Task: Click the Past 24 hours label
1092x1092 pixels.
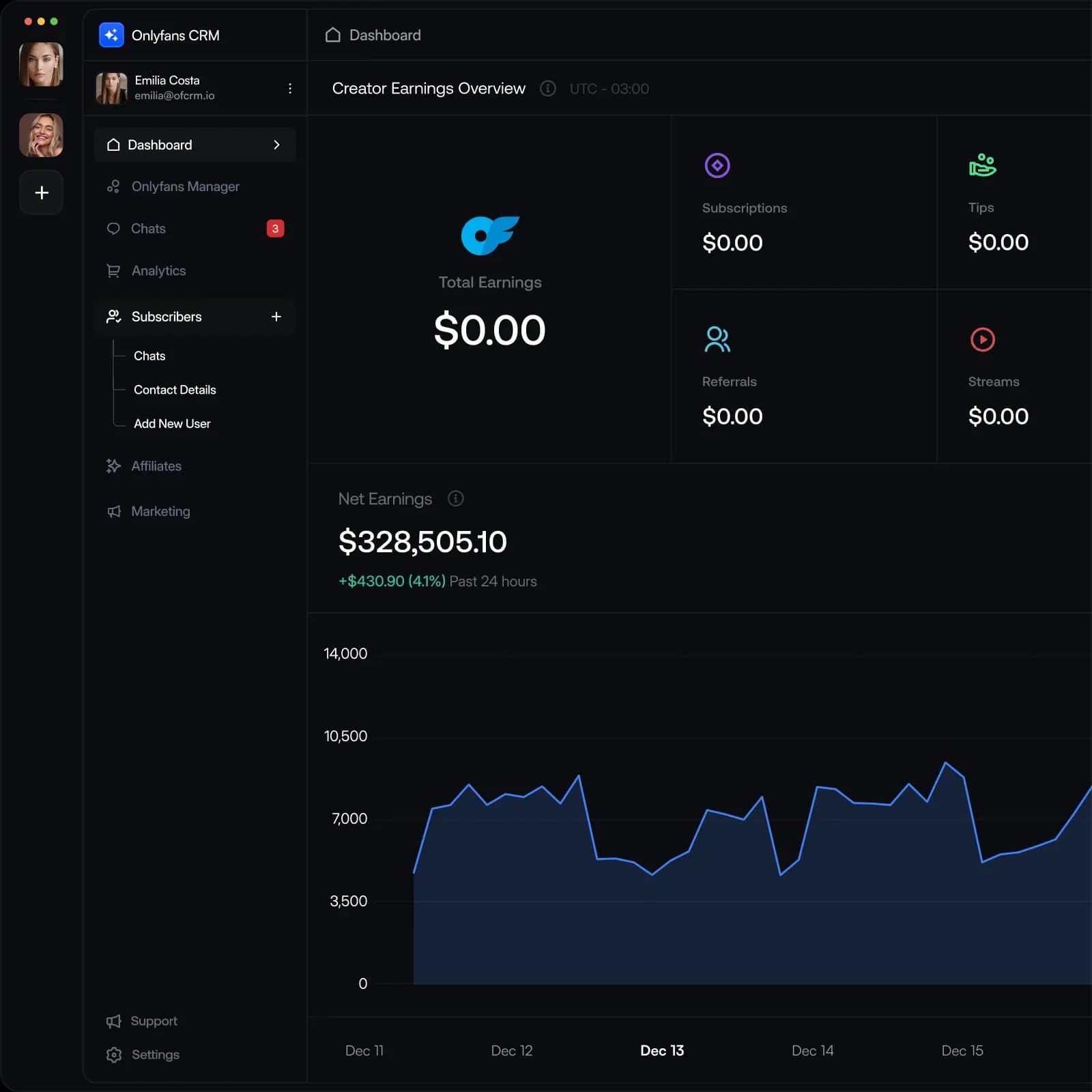Action: tap(493, 581)
